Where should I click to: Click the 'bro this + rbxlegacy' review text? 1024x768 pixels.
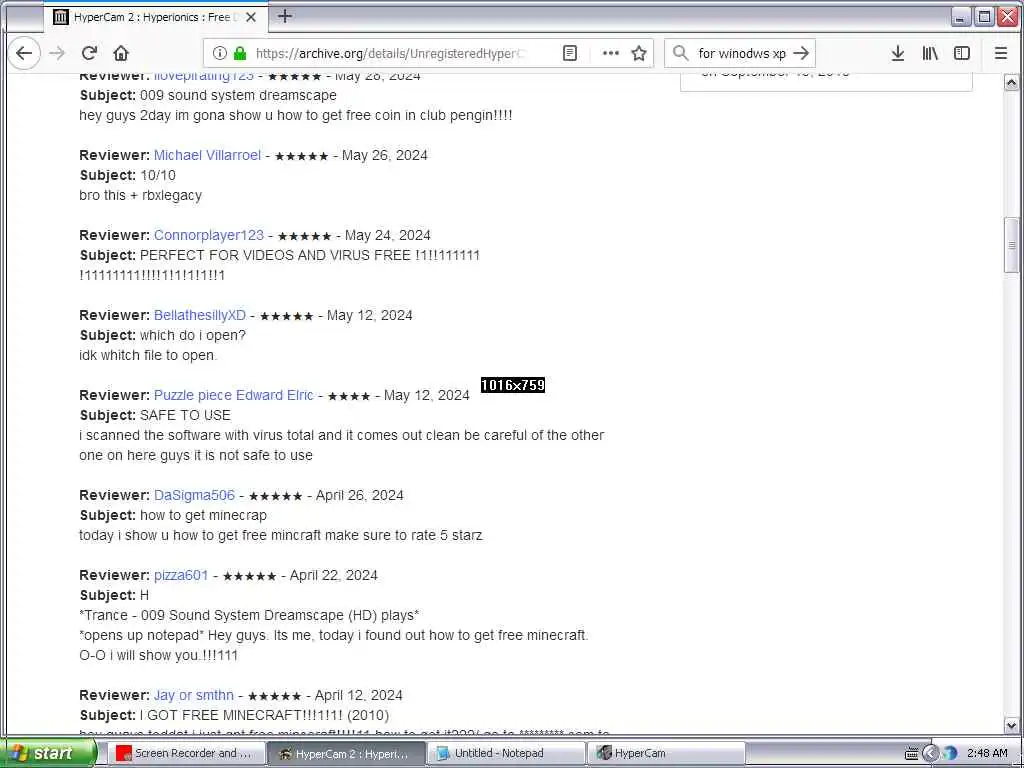click(x=140, y=195)
